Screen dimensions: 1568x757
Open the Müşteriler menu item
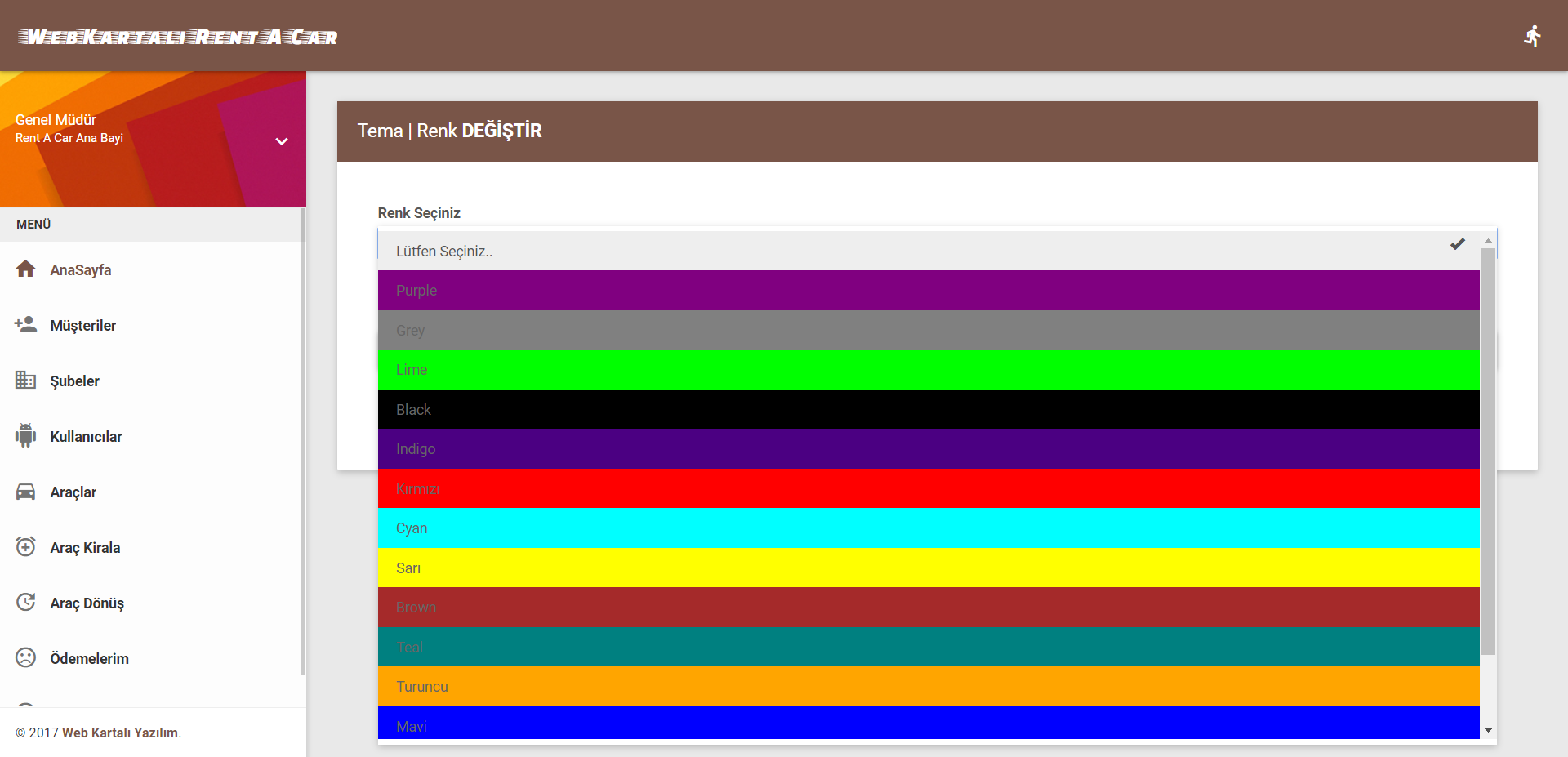82,326
